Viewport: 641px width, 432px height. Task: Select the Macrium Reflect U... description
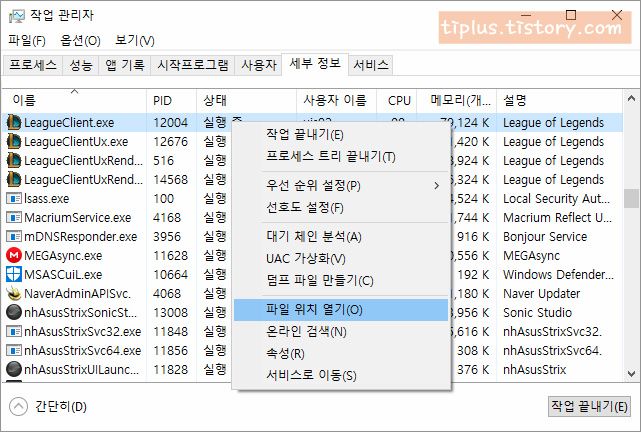558,217
